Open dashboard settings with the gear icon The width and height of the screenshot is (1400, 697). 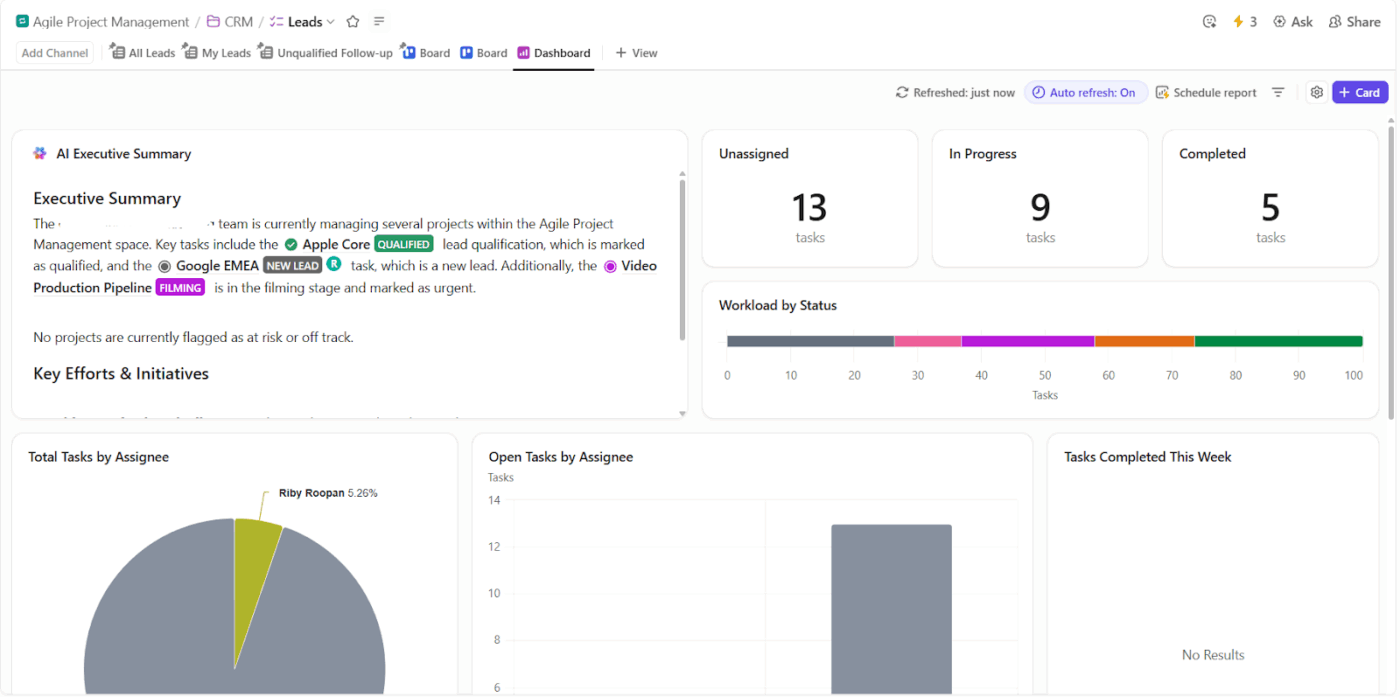coord(1317,92)
